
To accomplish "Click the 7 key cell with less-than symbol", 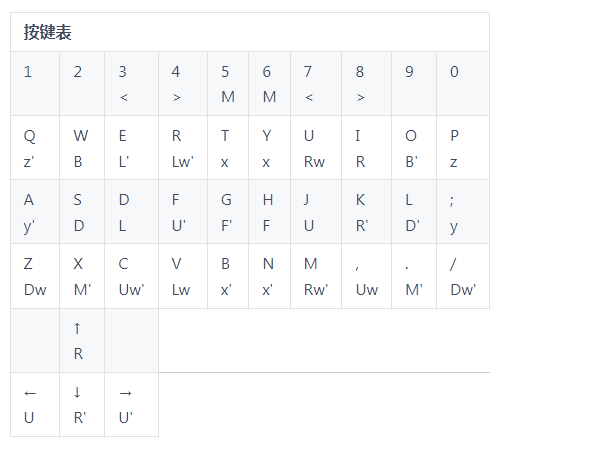I will pos(316,83).
